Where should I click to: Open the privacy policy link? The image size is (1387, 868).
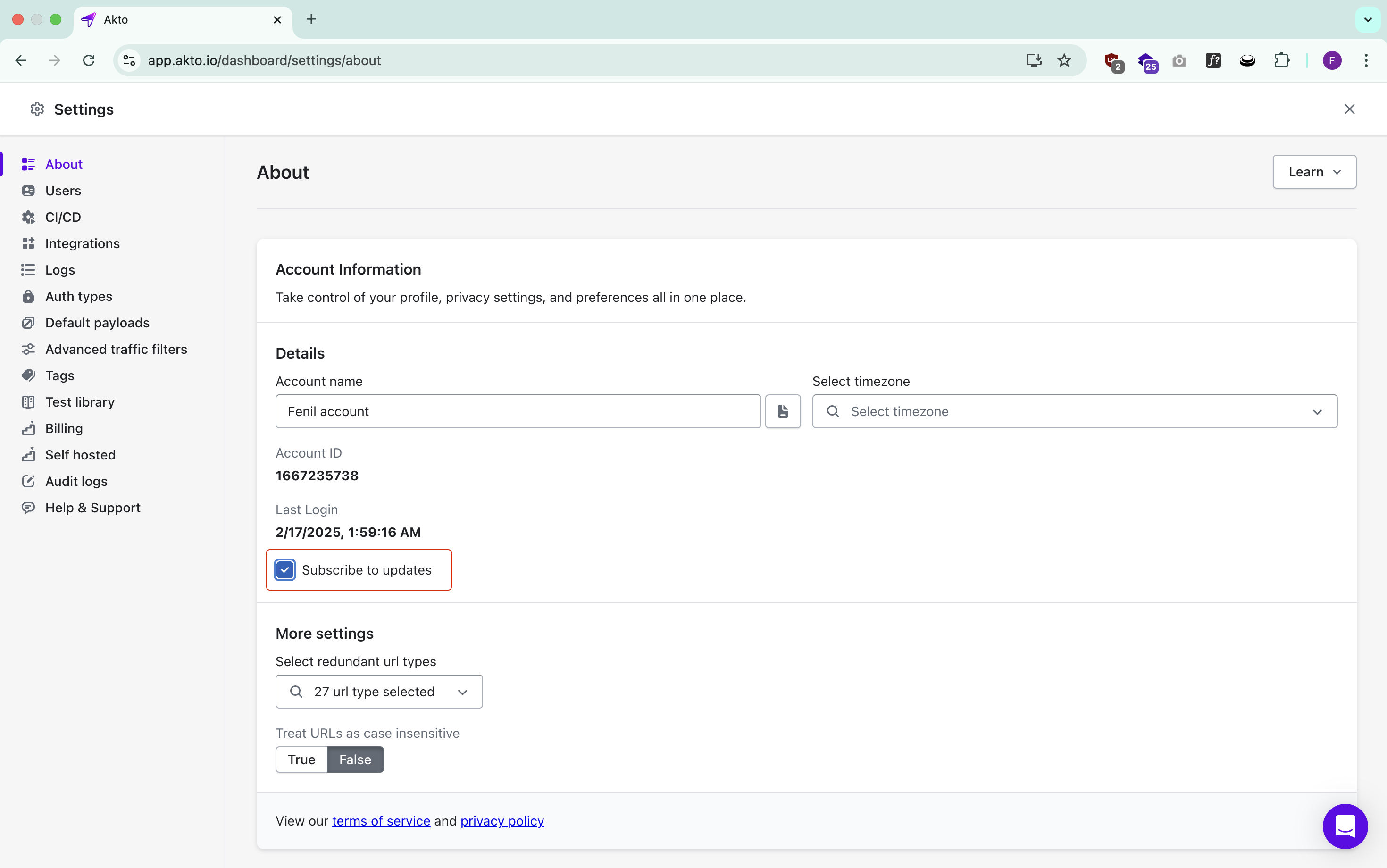point(502,821)
